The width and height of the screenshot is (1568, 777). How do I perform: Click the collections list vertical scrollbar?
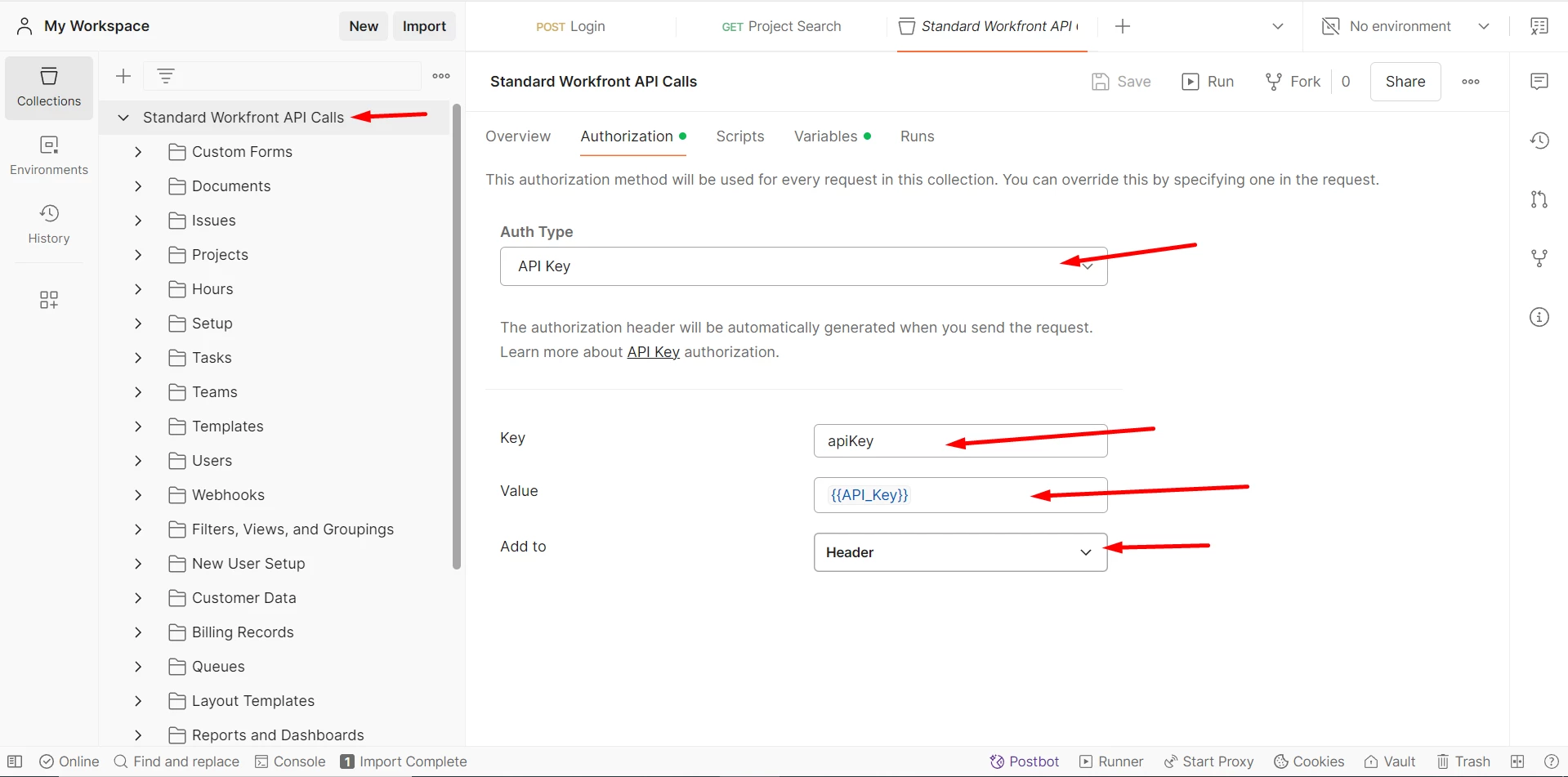tap(457, 337)
